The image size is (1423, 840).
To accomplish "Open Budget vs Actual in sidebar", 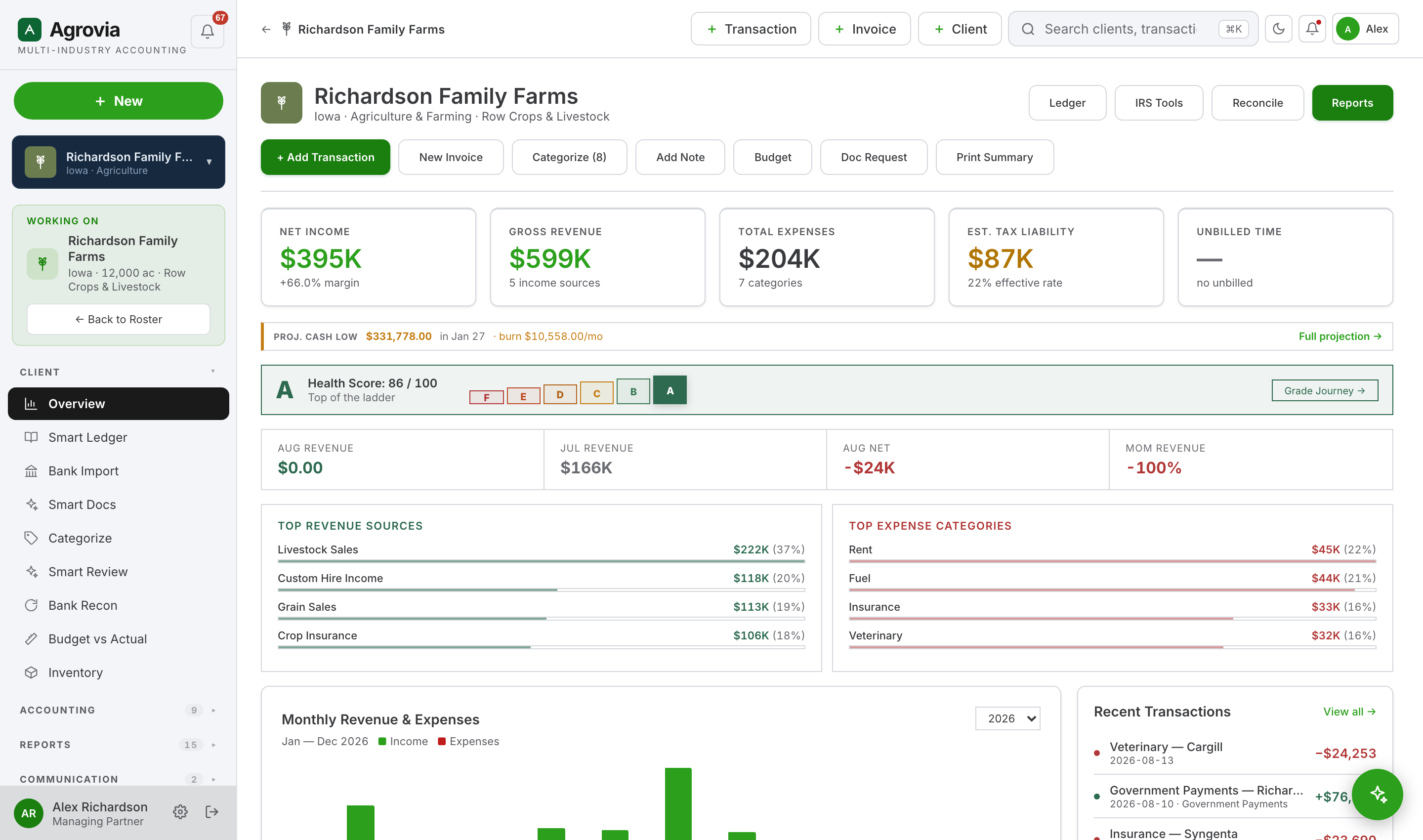I will click(118, 639).
